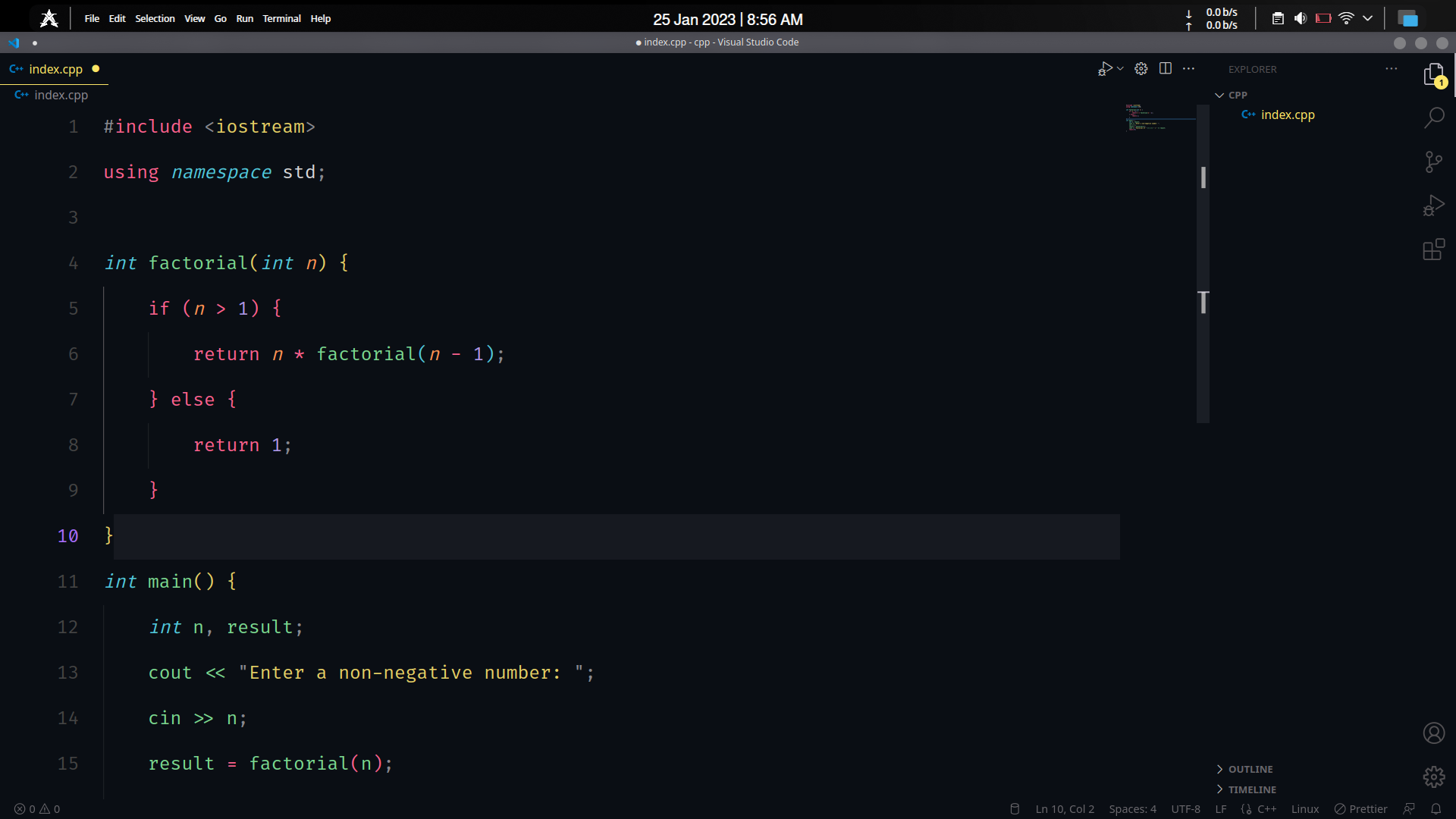Click the volume speaker tray icon

click(1300, 18)
